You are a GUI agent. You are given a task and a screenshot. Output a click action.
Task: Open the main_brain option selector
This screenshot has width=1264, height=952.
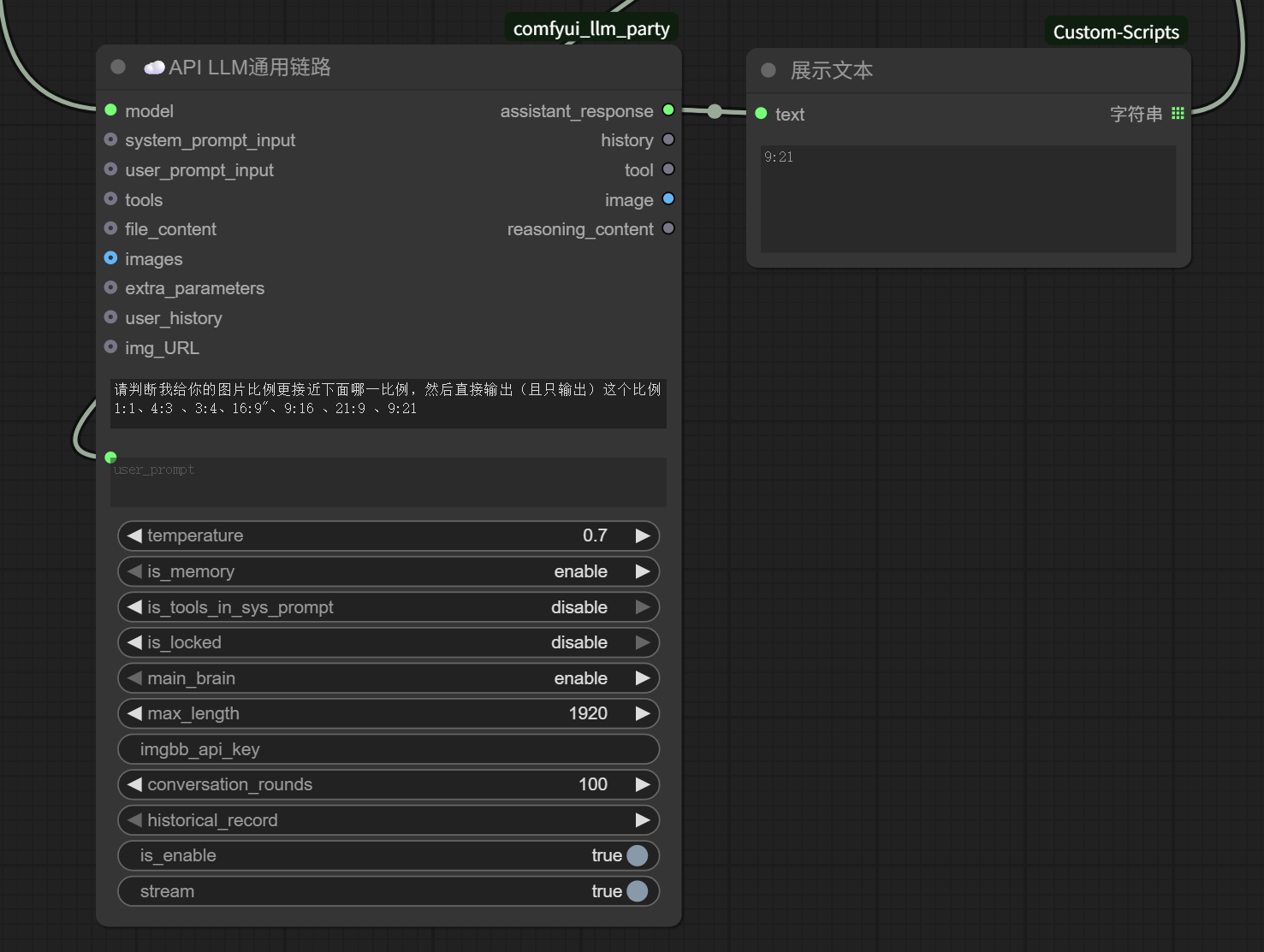pyautogui.click(x=389, y=678)
